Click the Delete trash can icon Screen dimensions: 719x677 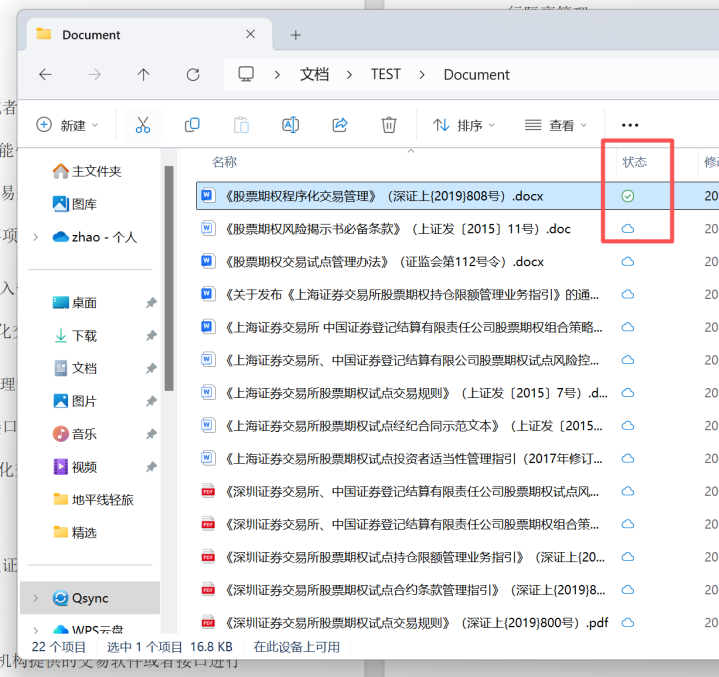tap(389, 125)
